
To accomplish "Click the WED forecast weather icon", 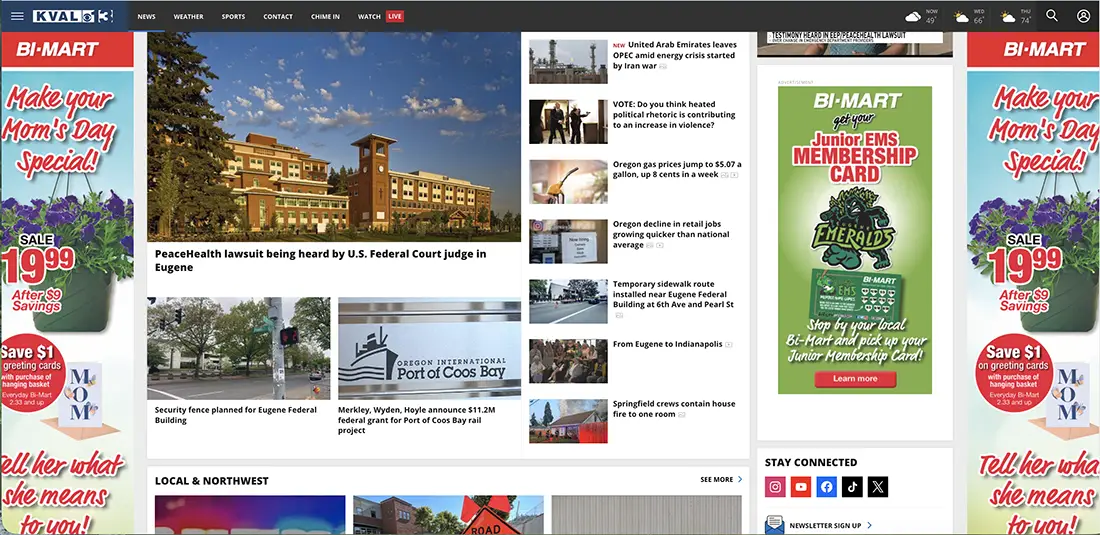I will click(x=961, y=16).
